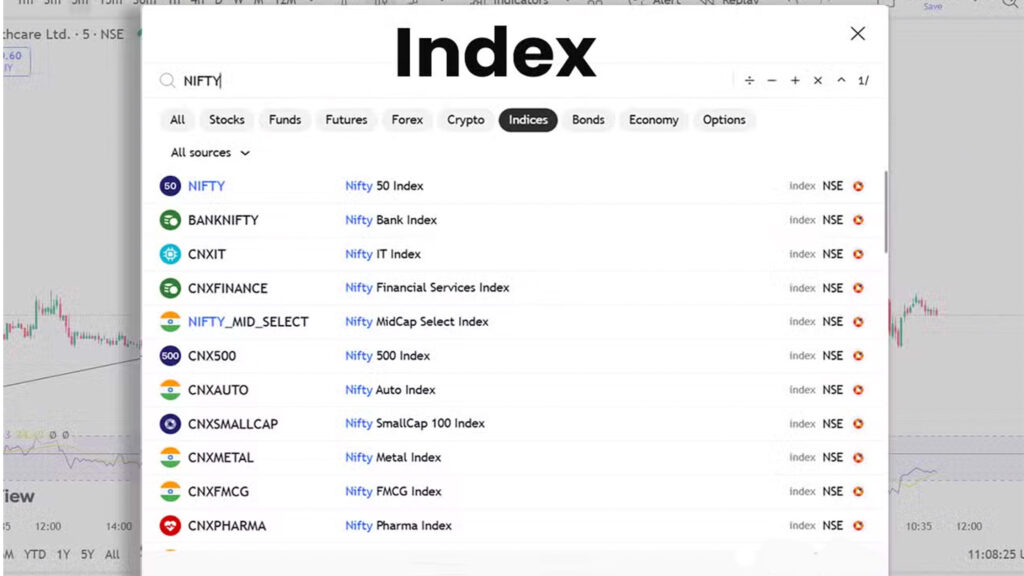
Task: Close the symbol search dialog
Action: [857, 33]
